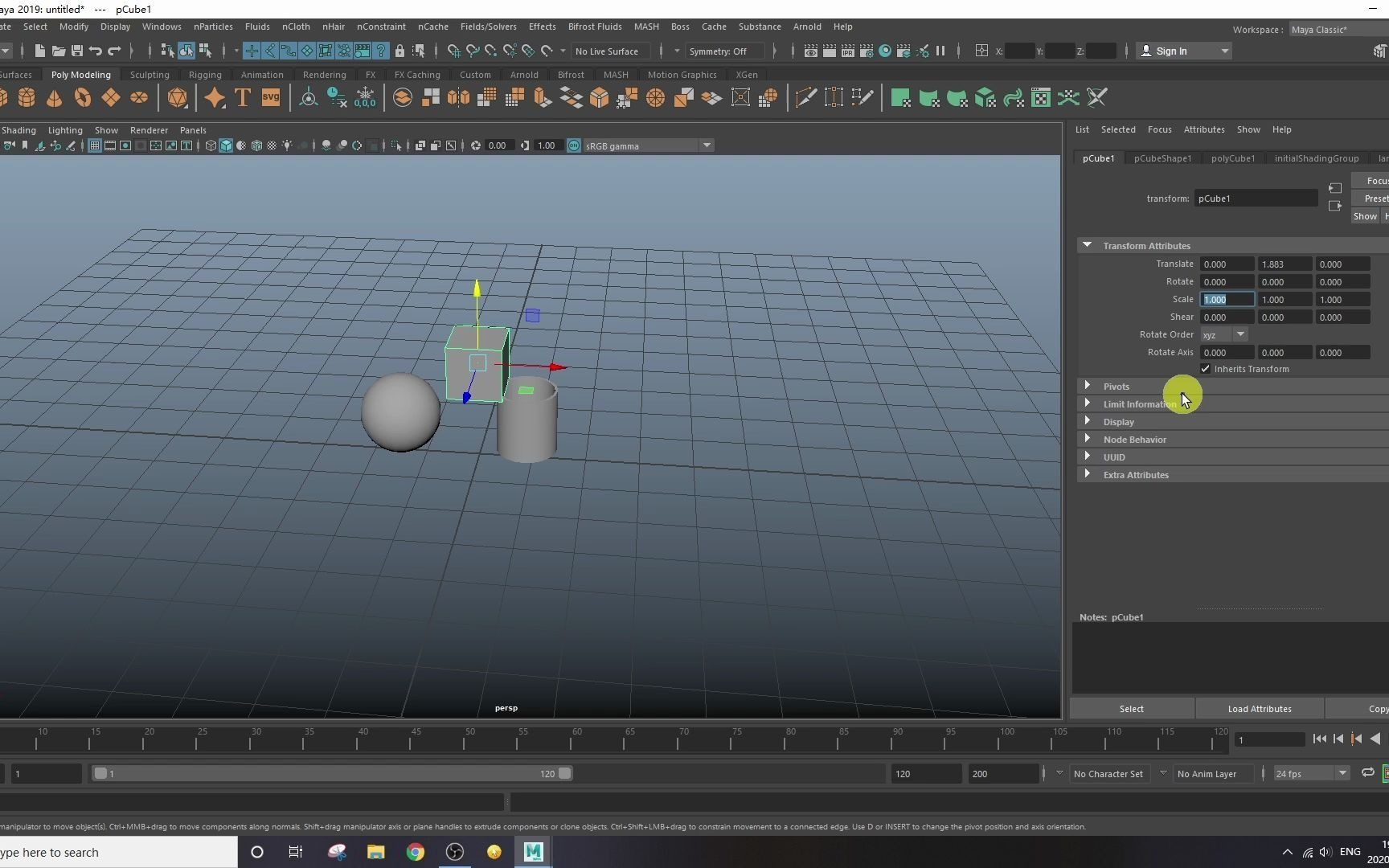This screenshot has height=868, width=1389.
Task: Click the Load Attributes button
Action: (x=1259, y=709)
